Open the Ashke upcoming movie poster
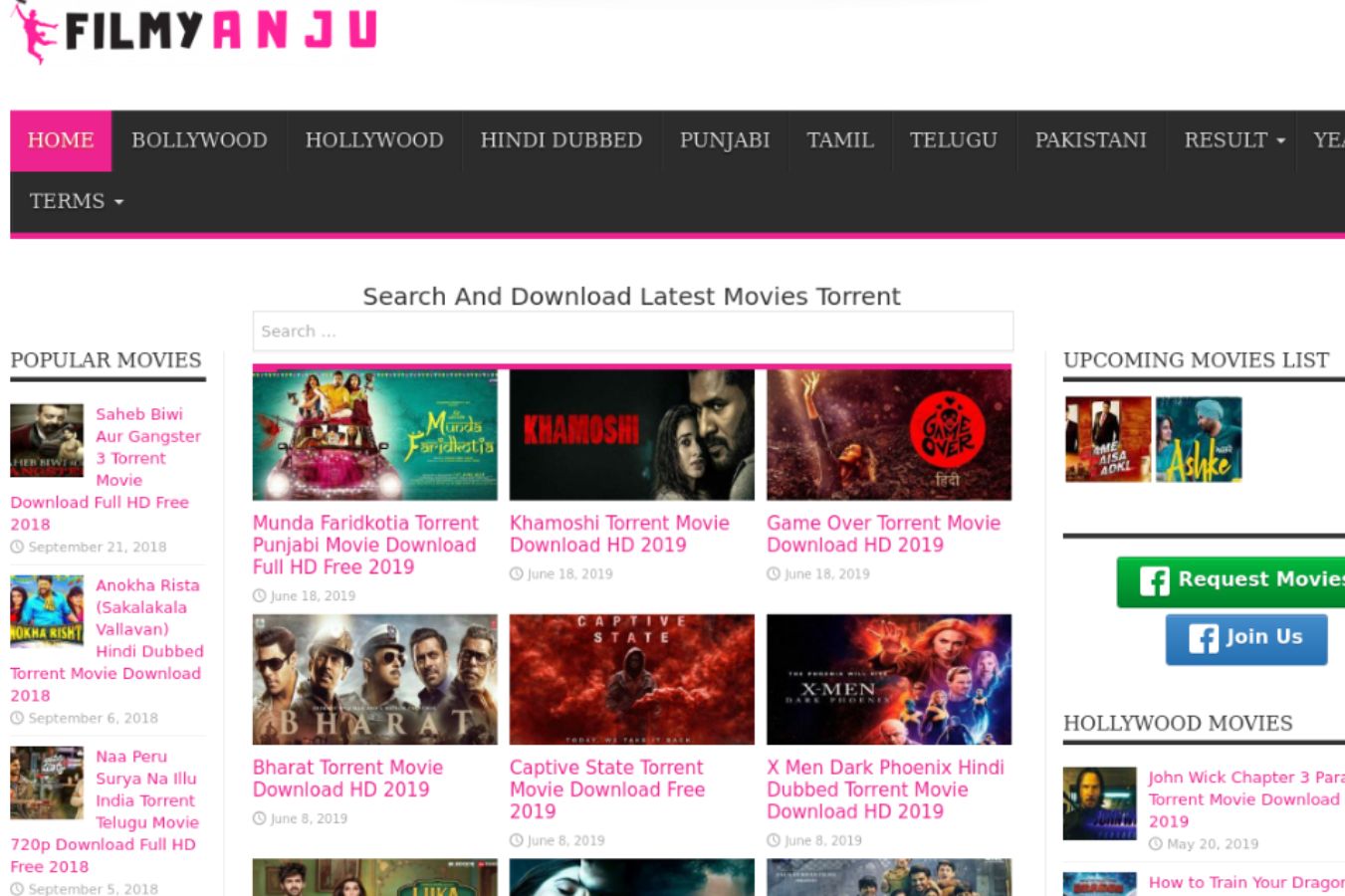This screenshot has height=896, width=1345. 1199,439
